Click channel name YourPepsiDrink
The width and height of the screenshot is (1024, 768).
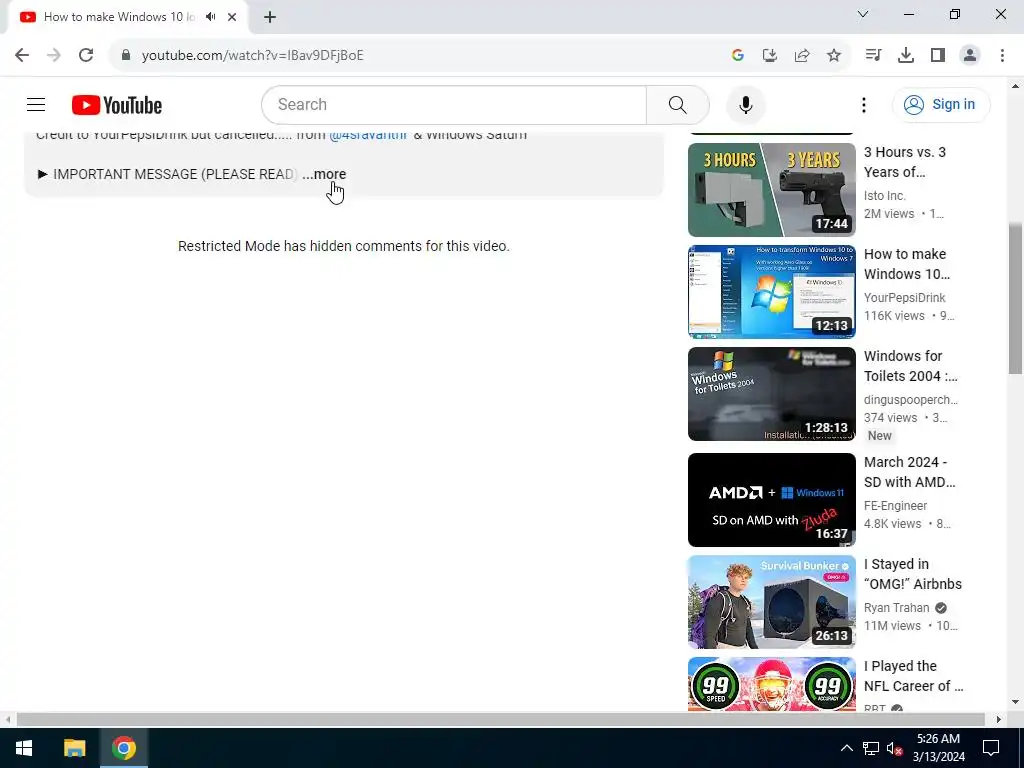tap(904, 297)
